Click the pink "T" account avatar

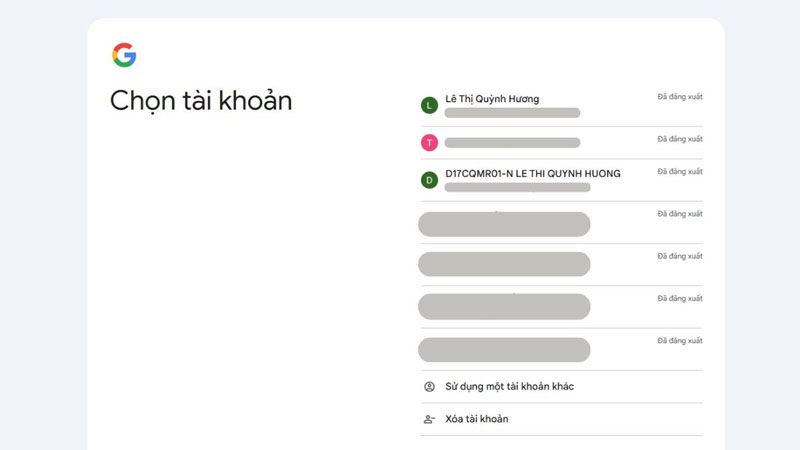429,143
